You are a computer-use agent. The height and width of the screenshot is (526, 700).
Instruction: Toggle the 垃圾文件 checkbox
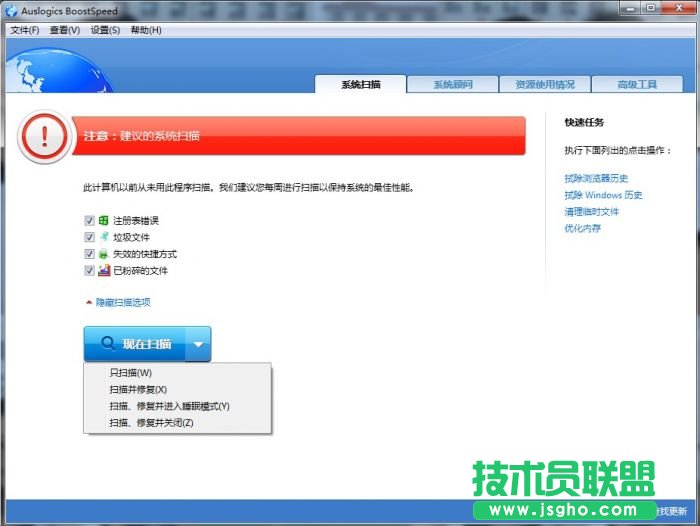[x=90, y=237]
